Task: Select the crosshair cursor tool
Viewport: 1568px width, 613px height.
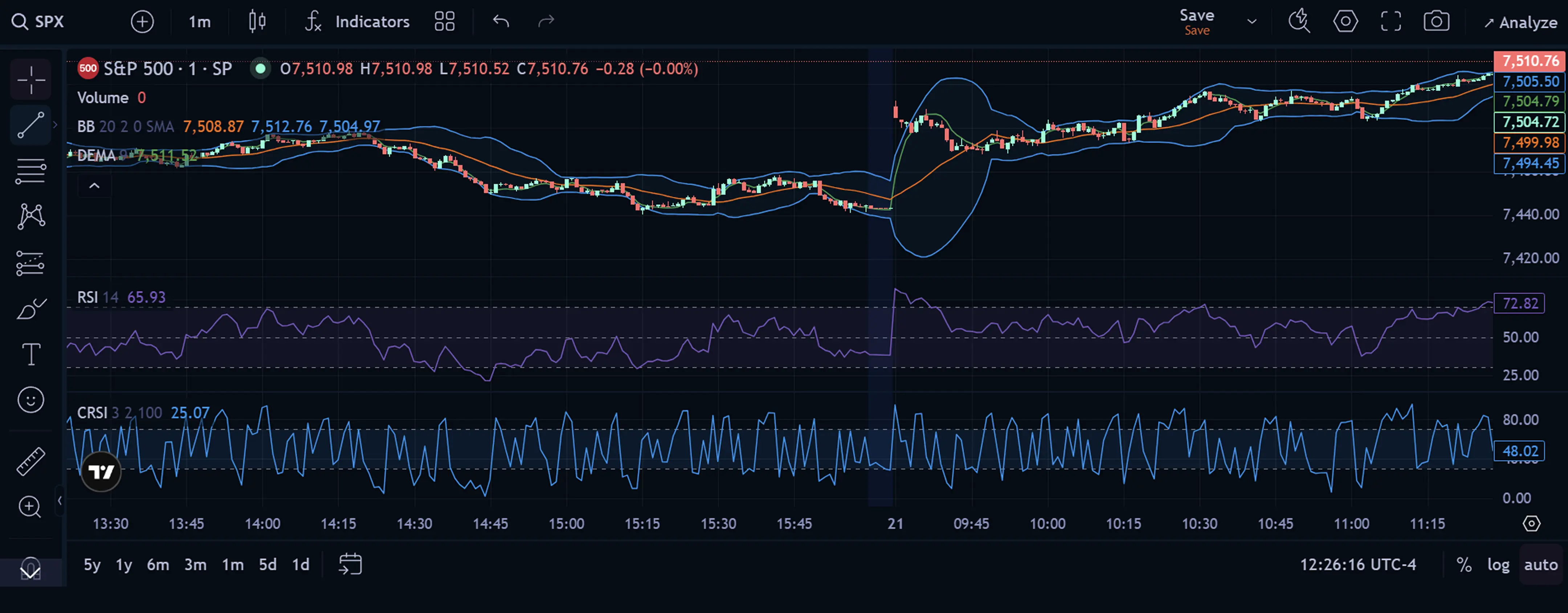Action: pyautogui.click(x=30, y=80)
